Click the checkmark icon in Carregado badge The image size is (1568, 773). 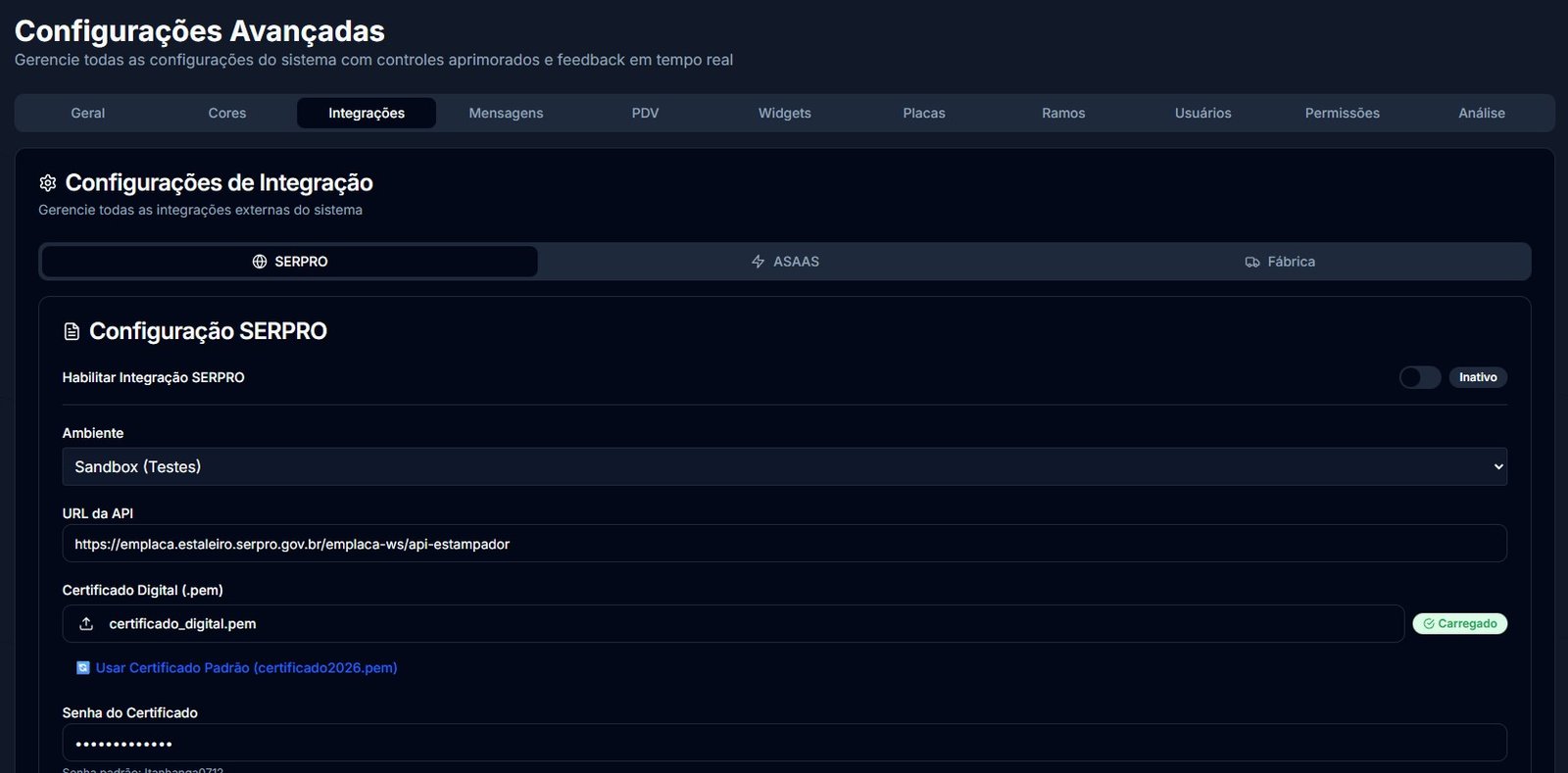(x=1429, y=624)
